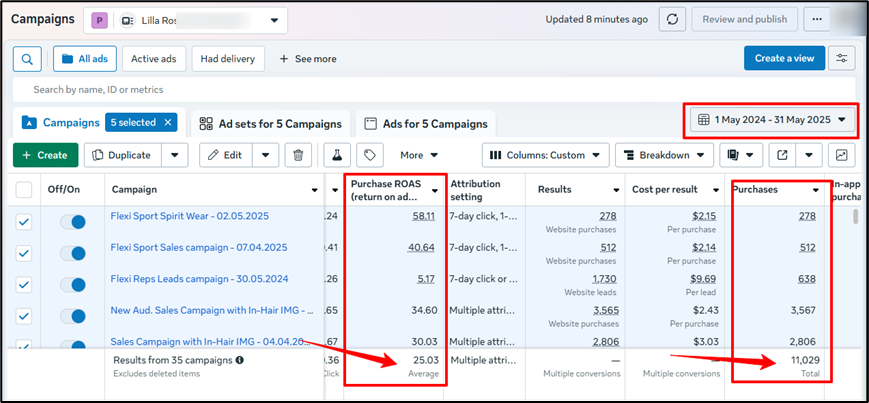
Task: Click the delete trash can icon
Action: pyautogui.click(x=298, y=155)
